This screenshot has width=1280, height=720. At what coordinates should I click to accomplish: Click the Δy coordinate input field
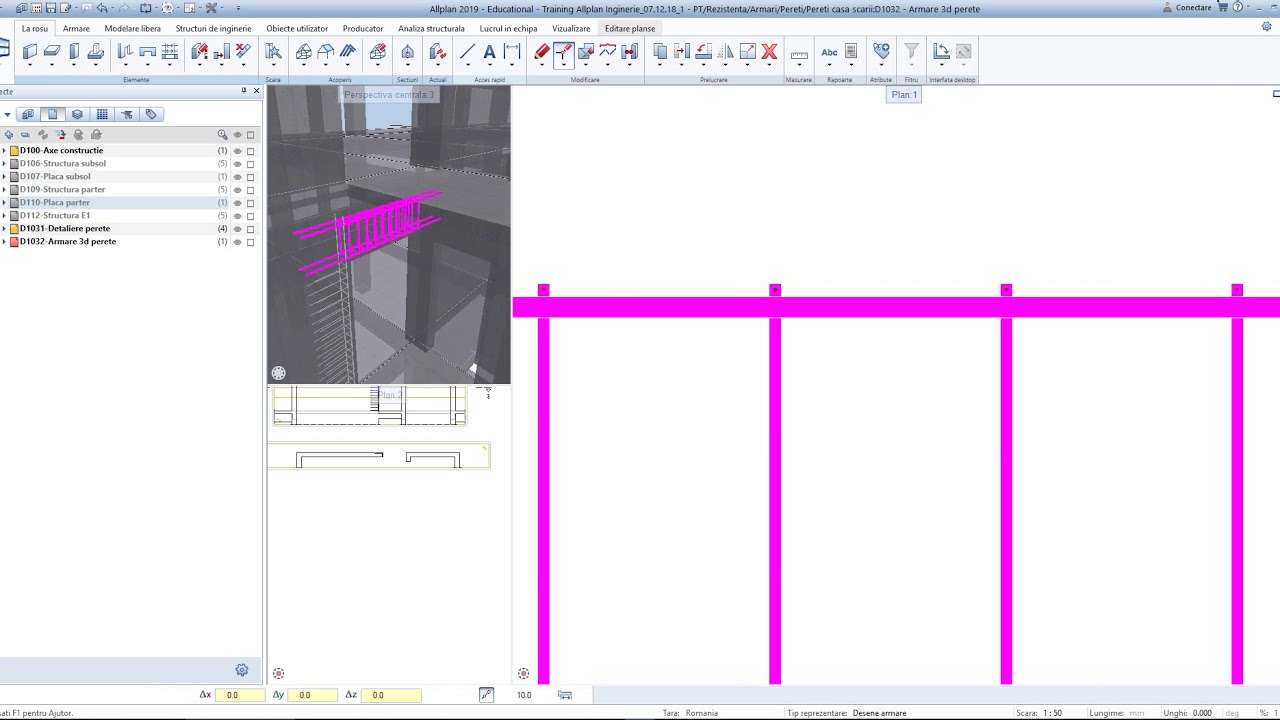tap(314, 695)
